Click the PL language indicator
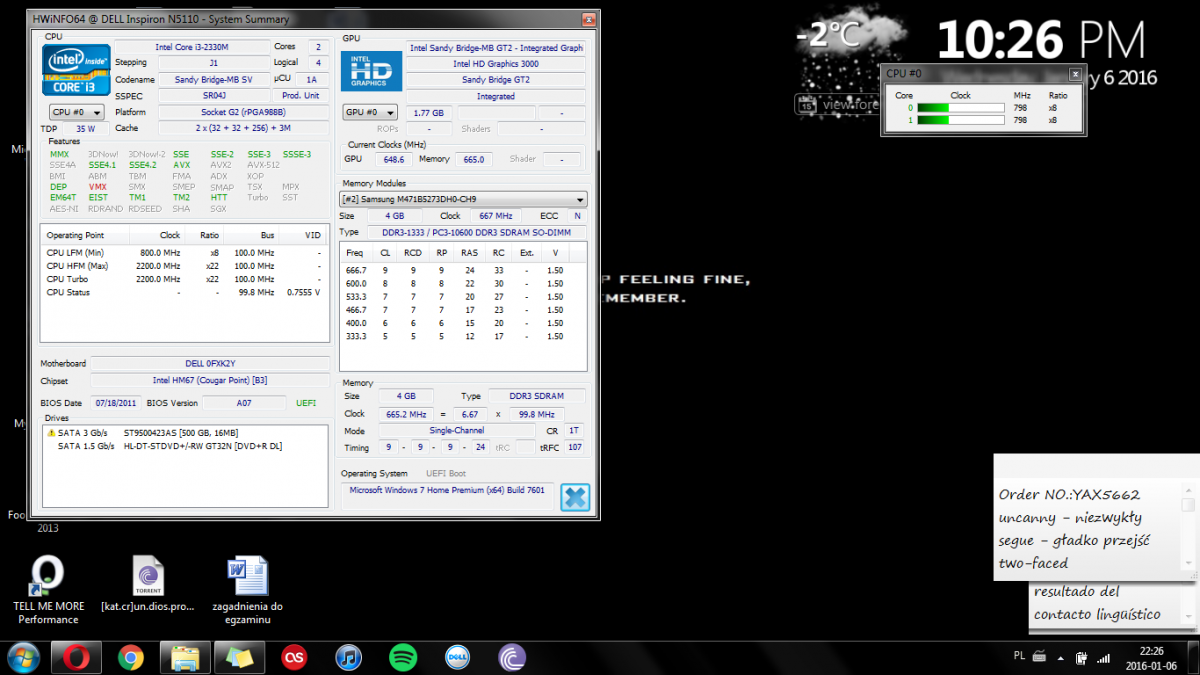The image size is (1200, 675). (x=1019, y=656)
